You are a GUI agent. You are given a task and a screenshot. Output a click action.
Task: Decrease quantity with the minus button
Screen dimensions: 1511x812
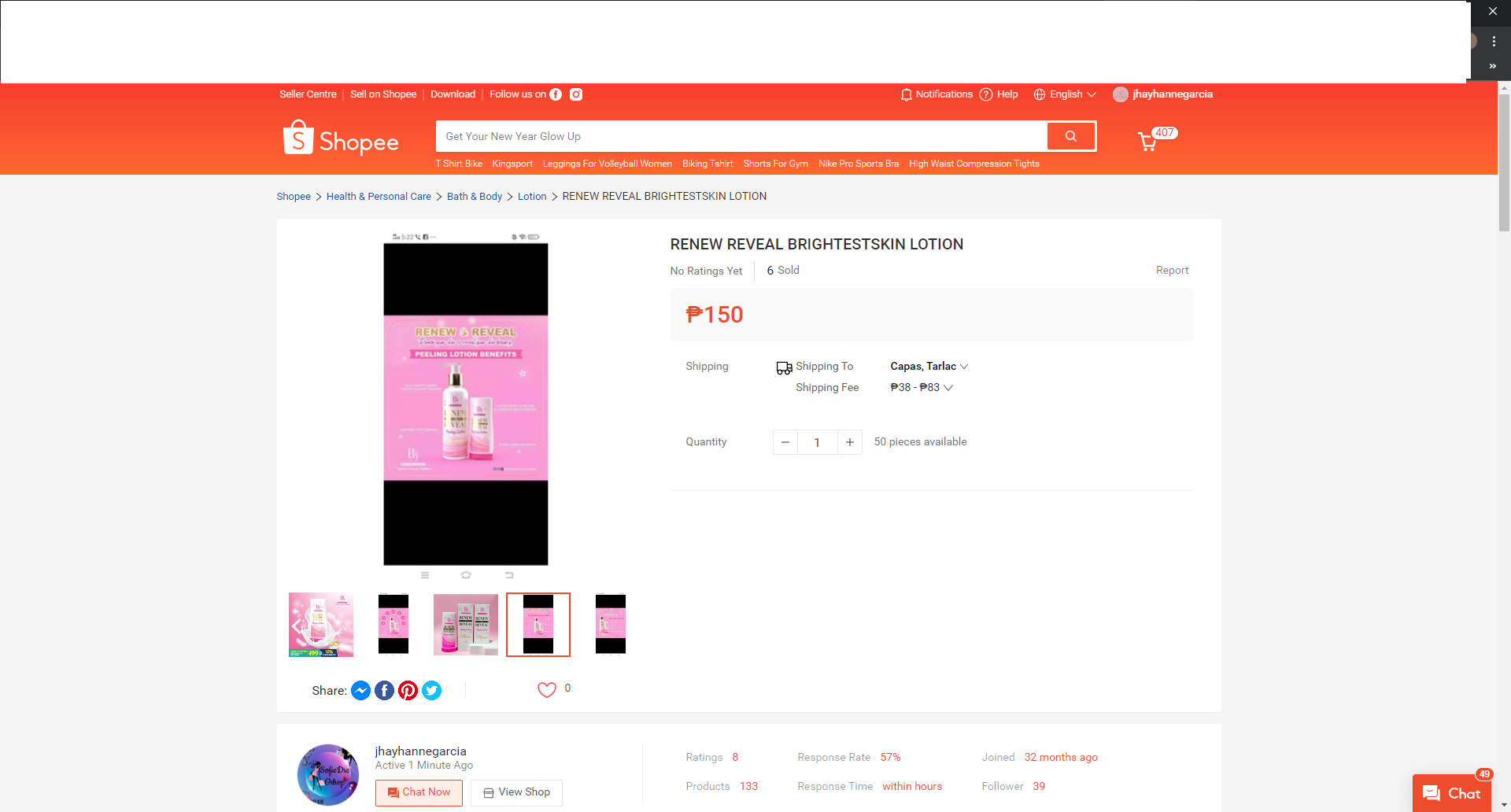click(x=785, y=442)
